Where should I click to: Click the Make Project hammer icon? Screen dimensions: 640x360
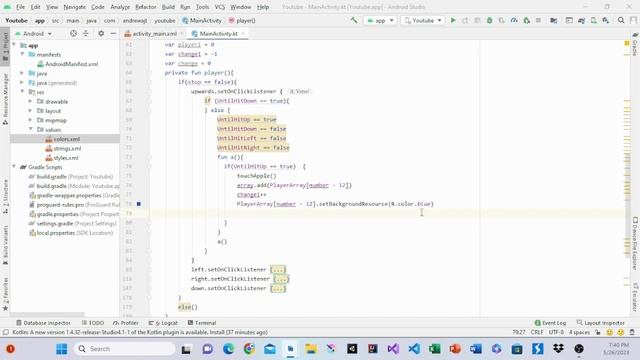point(354,20)
